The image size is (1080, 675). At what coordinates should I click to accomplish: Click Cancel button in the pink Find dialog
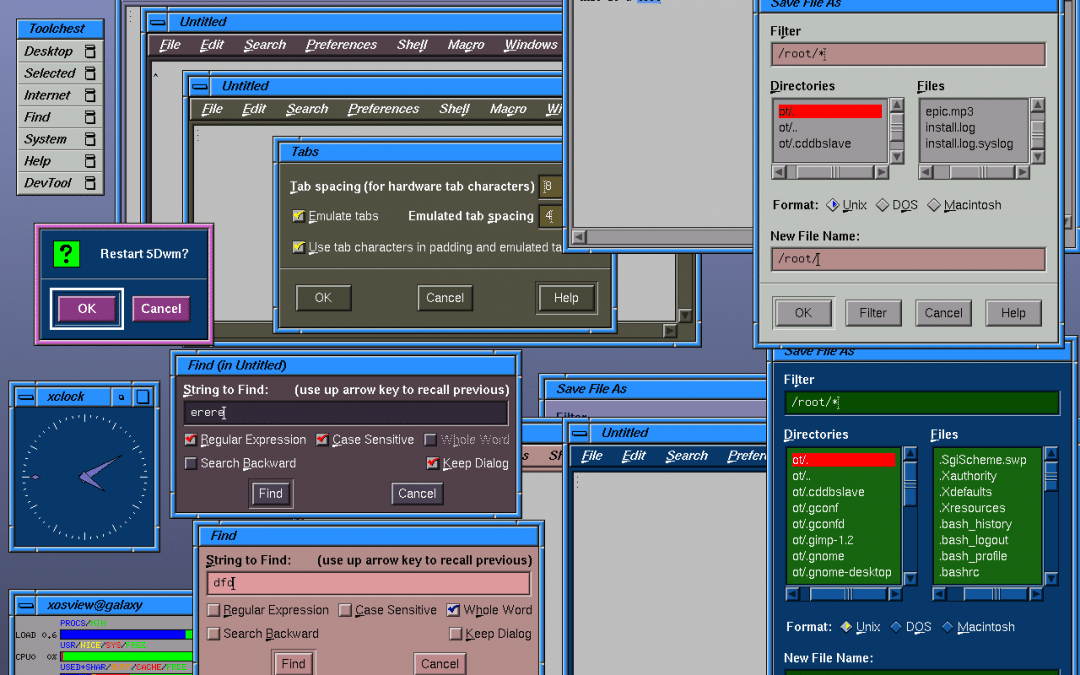point(439,664)
